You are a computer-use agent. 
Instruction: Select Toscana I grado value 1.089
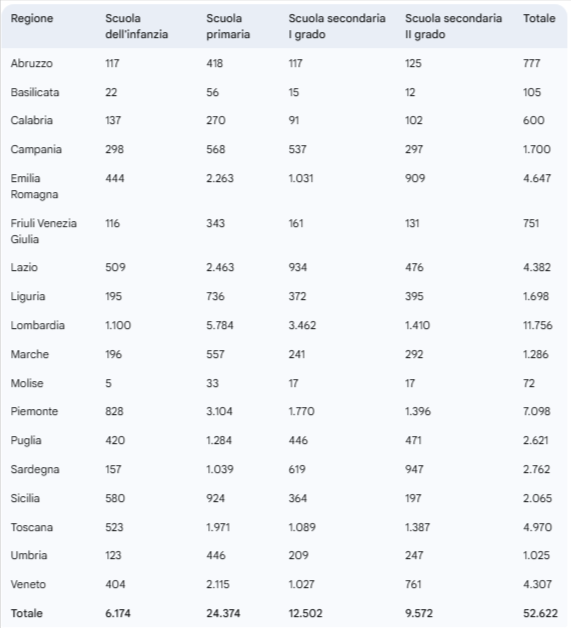302,527
